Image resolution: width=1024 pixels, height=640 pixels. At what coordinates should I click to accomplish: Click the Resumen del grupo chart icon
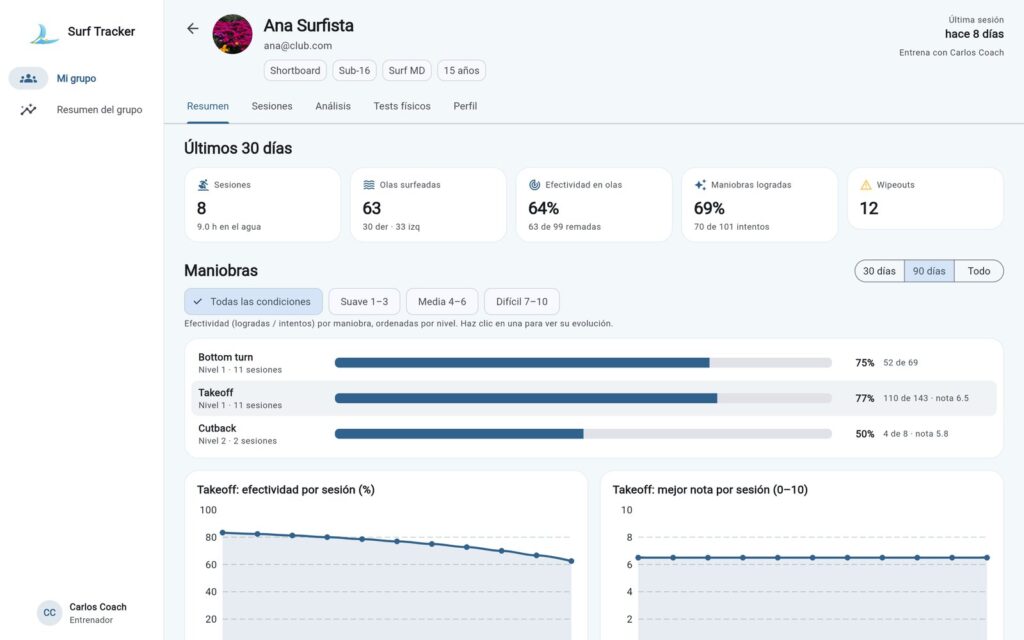coord(28,110)
